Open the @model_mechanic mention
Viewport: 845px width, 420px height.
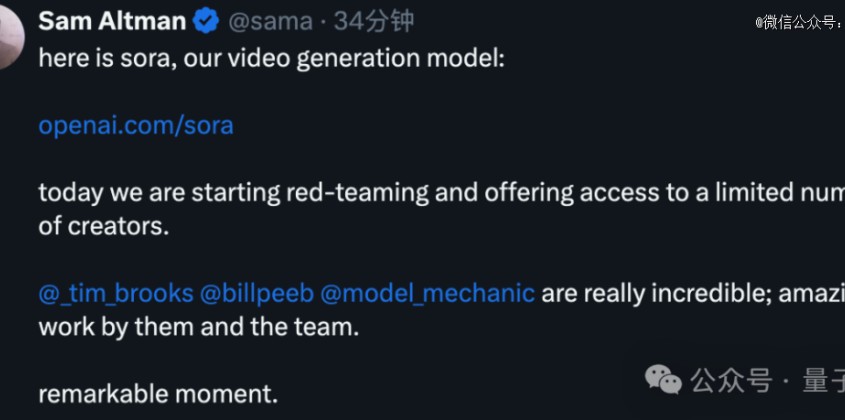(428, 293)
